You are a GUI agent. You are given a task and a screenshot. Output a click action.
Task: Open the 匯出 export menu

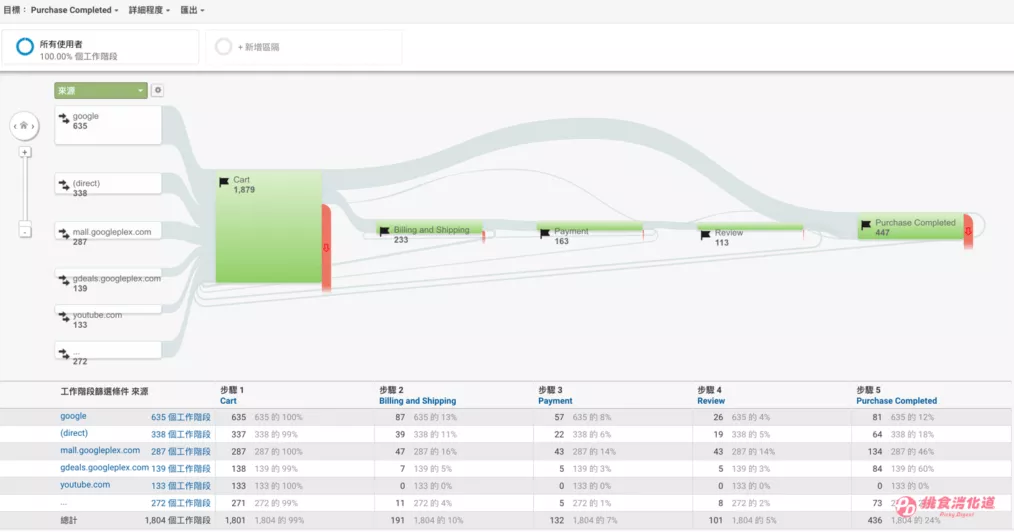[x=192, y=10]
